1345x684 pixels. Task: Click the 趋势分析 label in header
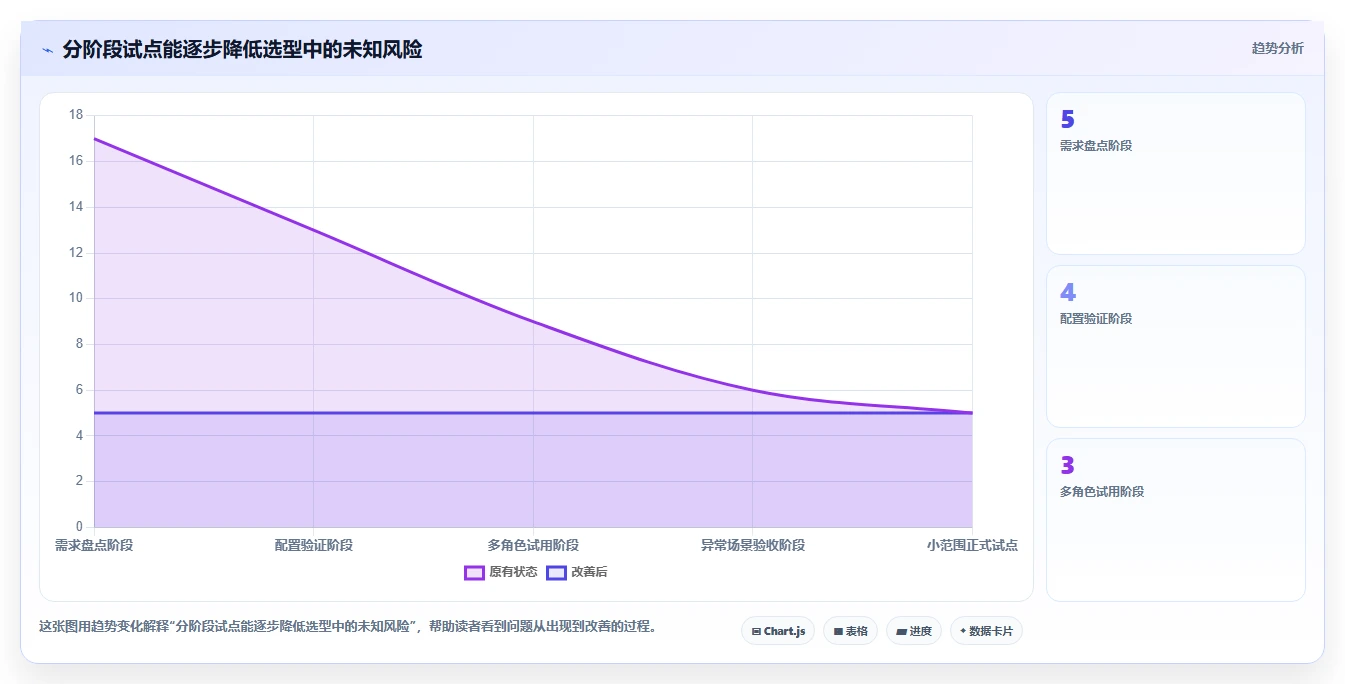[x=1277, y=48]
